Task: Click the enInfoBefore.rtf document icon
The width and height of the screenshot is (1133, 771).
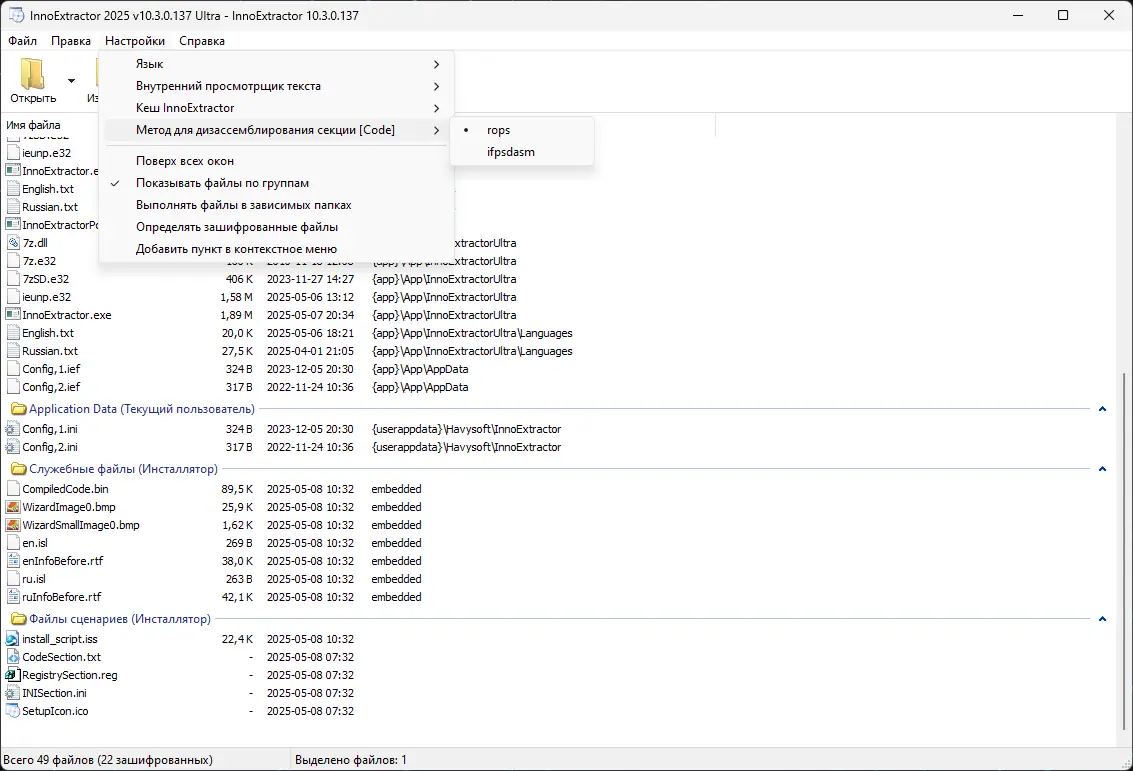Action: 12,561
